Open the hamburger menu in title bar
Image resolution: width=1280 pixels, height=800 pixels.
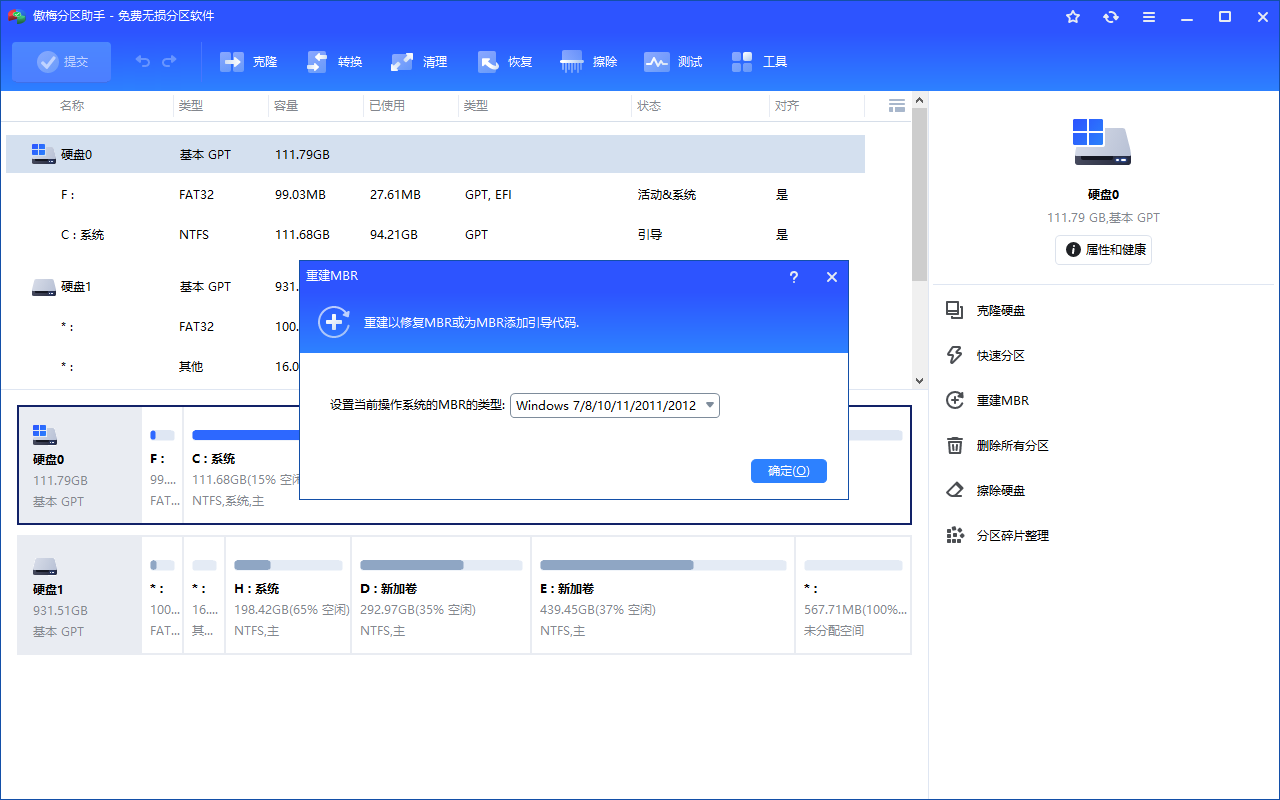tap(1149, 17)
